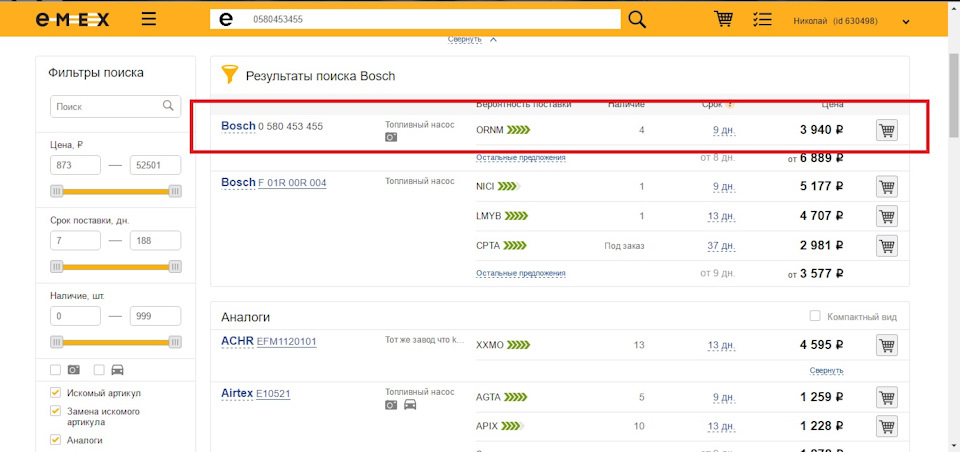Click the NICI supplier probability arrows

click(x=509, y=186)
